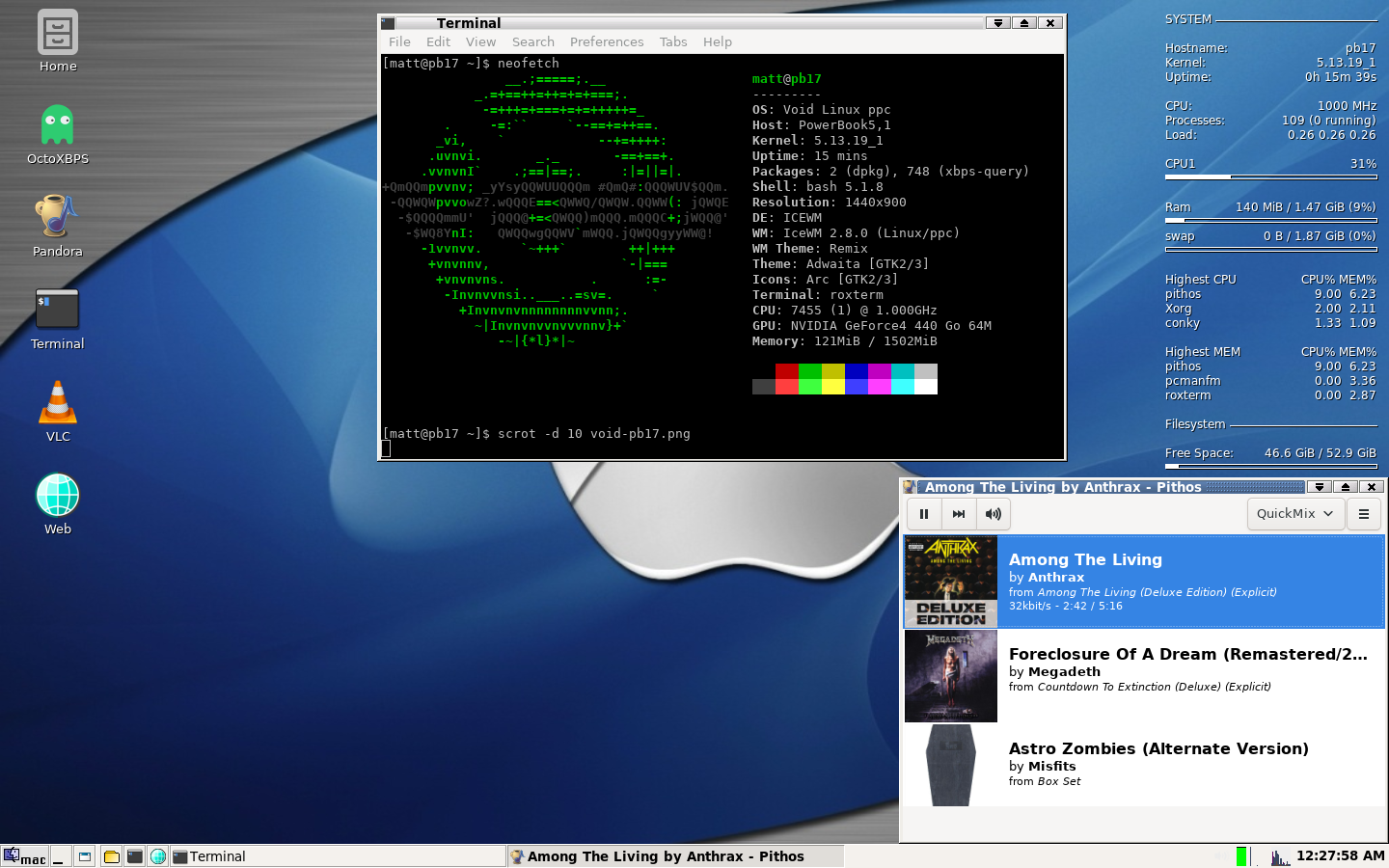Click the 'GPU: NVIDIA GeForce4 440 Go 64M' line

(872, 326)
